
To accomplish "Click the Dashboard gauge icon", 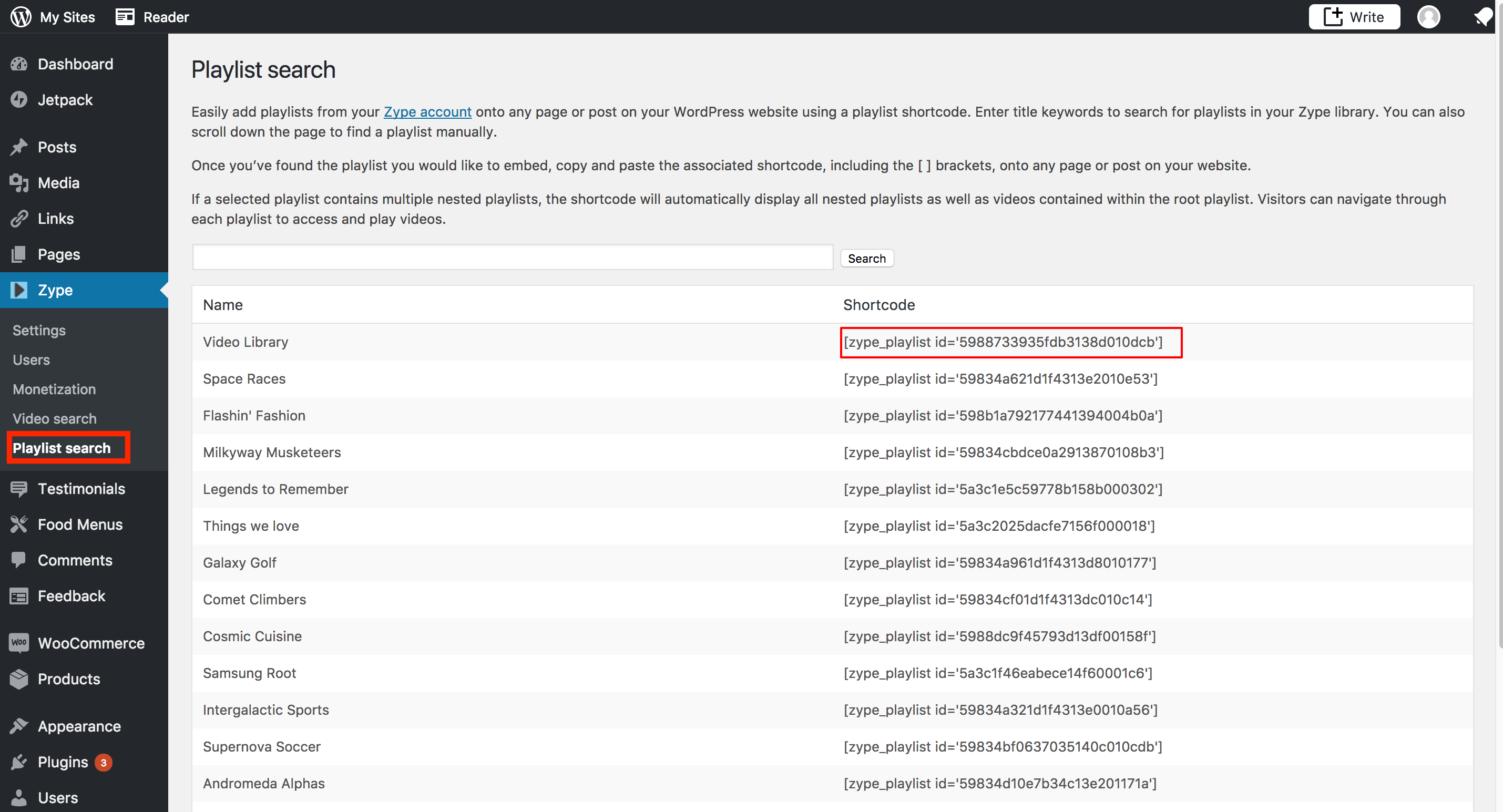I will (x=19, y=64).
